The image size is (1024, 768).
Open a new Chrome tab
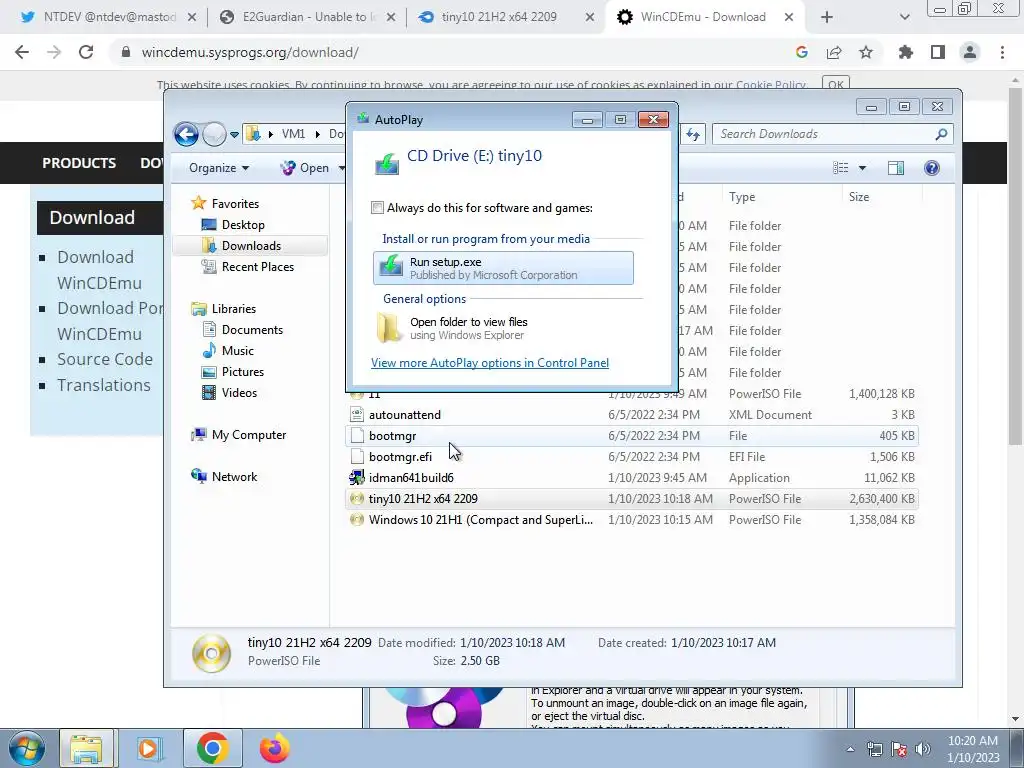(x=827, y=18)
